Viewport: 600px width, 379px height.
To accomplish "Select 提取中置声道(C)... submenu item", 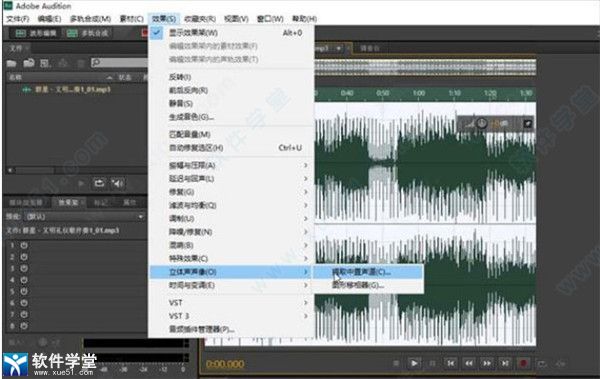I will (368, 272).
